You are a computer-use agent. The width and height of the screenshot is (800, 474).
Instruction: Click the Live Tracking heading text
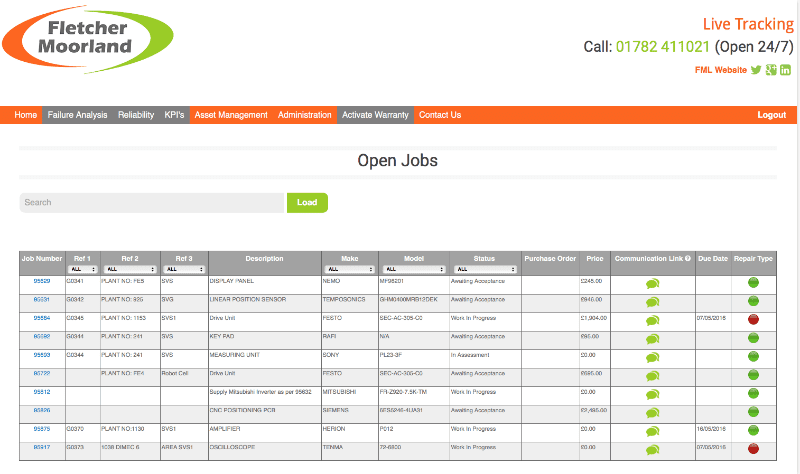pos(748,24)
